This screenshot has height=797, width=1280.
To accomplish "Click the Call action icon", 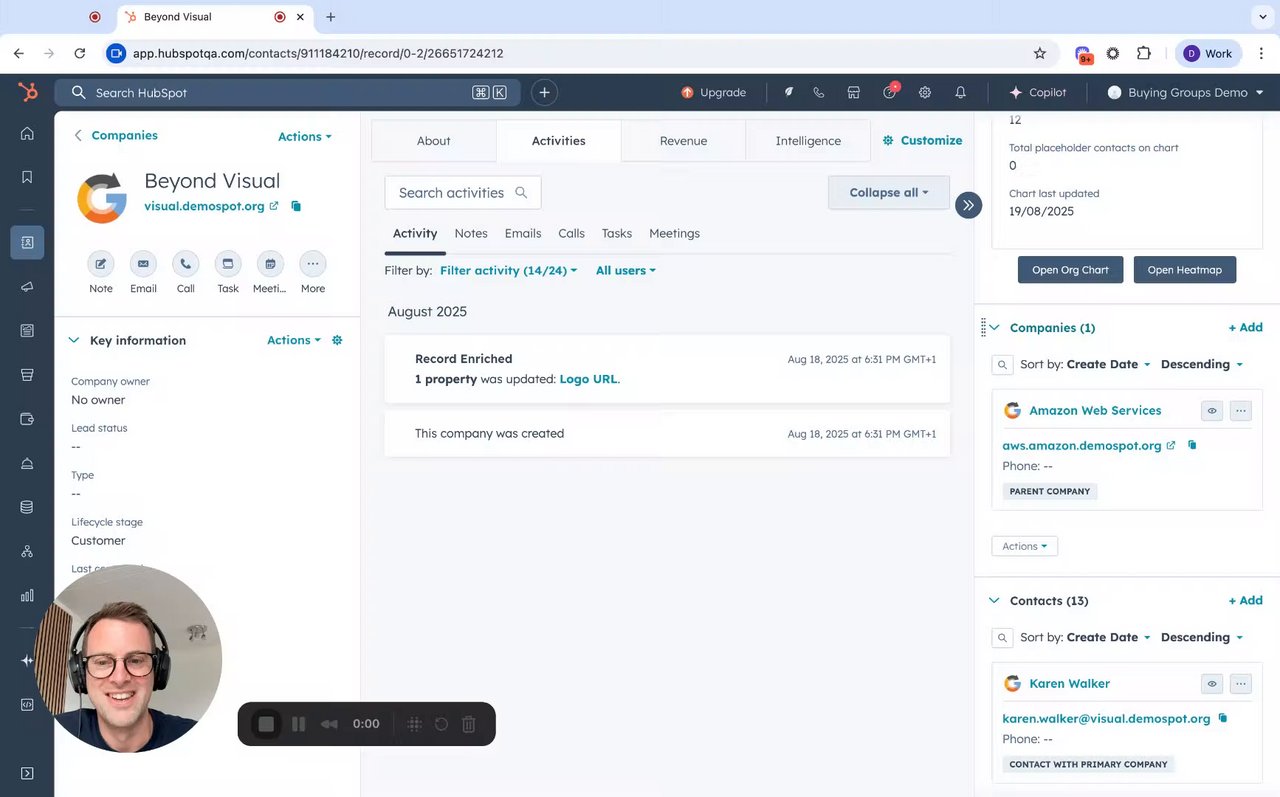I will 186,264.
